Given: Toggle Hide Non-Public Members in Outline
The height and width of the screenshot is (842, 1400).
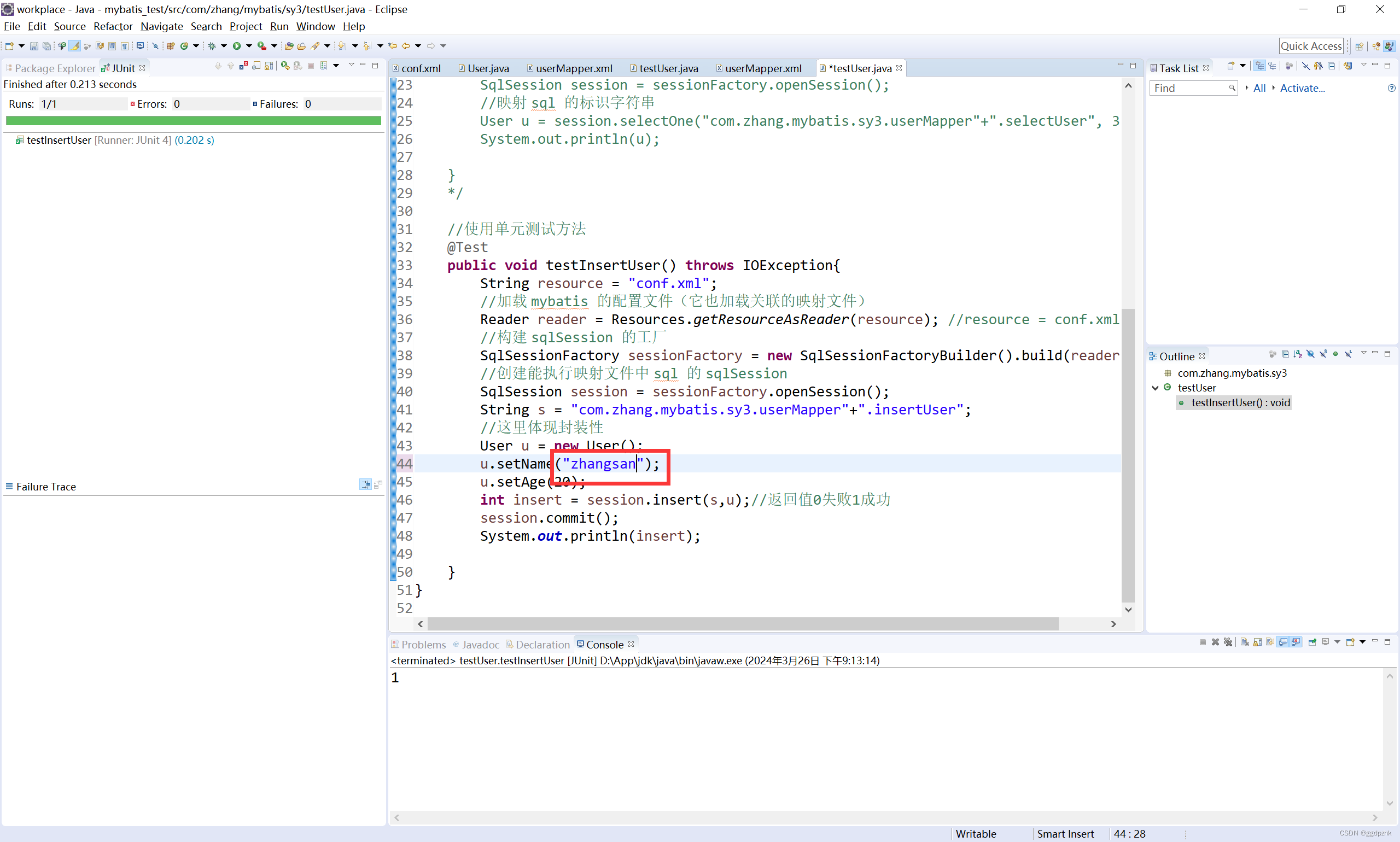Looking at the screenshot, I should pos(1335,354).
